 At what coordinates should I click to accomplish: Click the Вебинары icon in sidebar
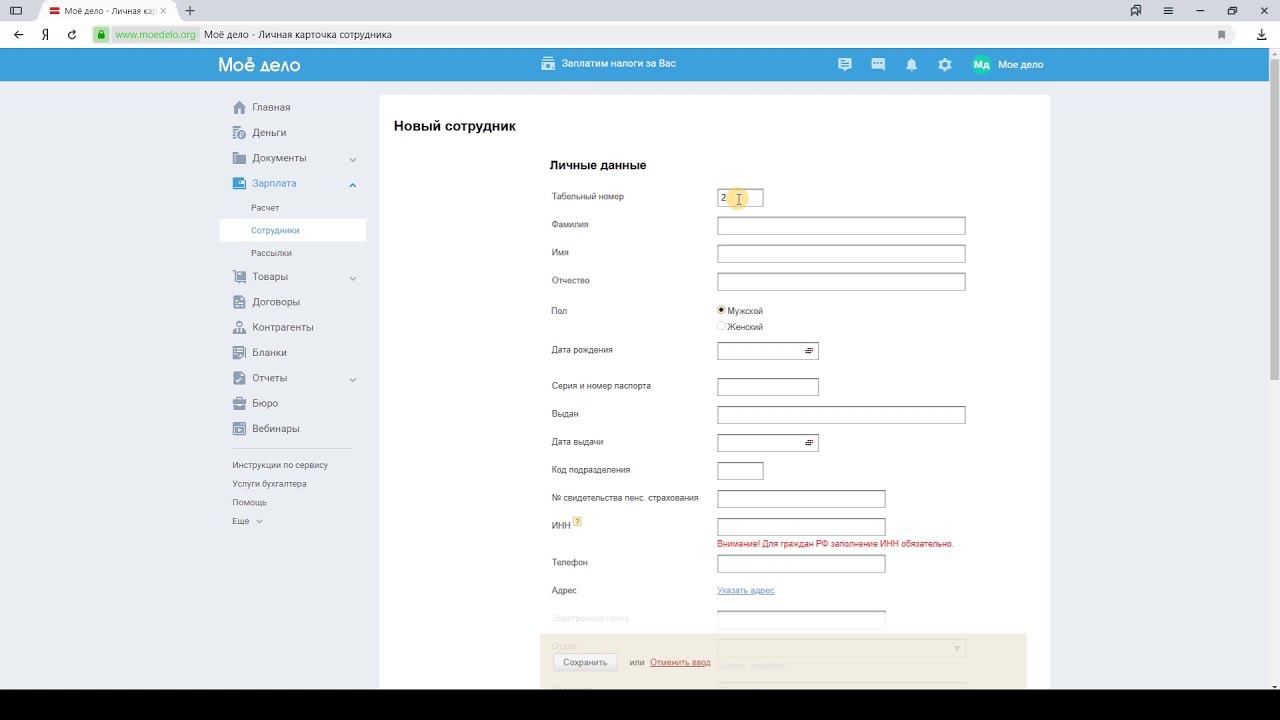pyautogui.click(x=239, y=429)
